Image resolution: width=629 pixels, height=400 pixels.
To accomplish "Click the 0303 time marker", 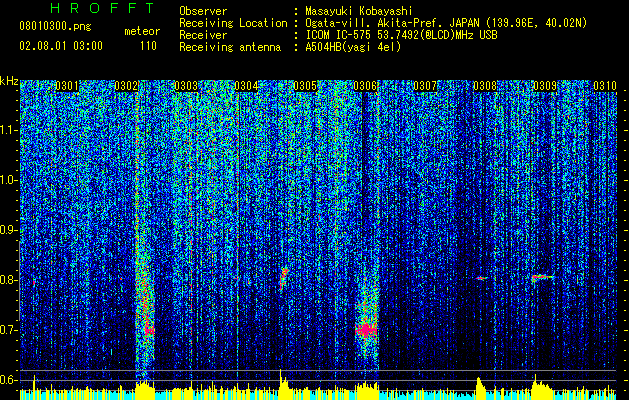I will click(186, 86).
